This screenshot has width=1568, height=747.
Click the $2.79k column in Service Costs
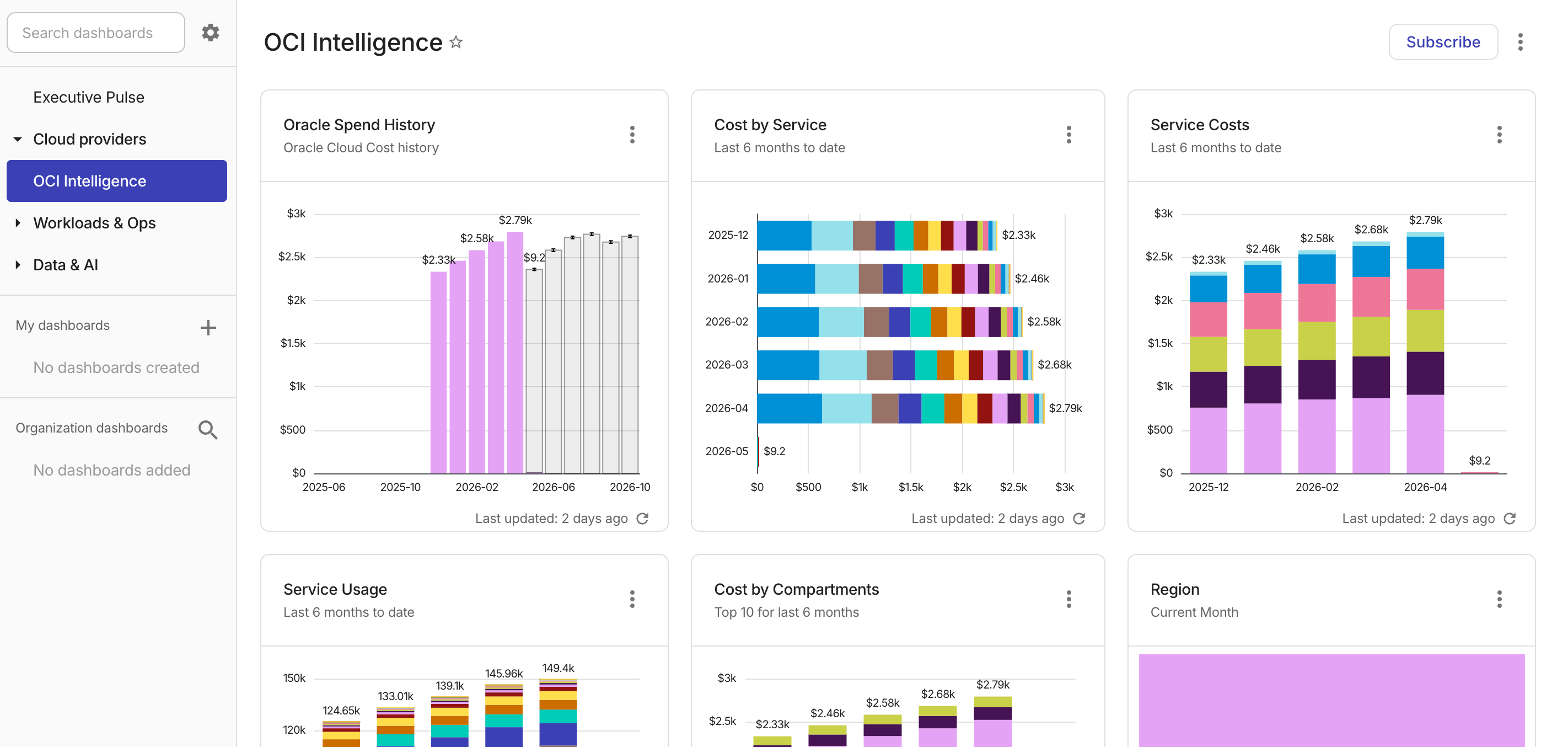point(1425,353)
